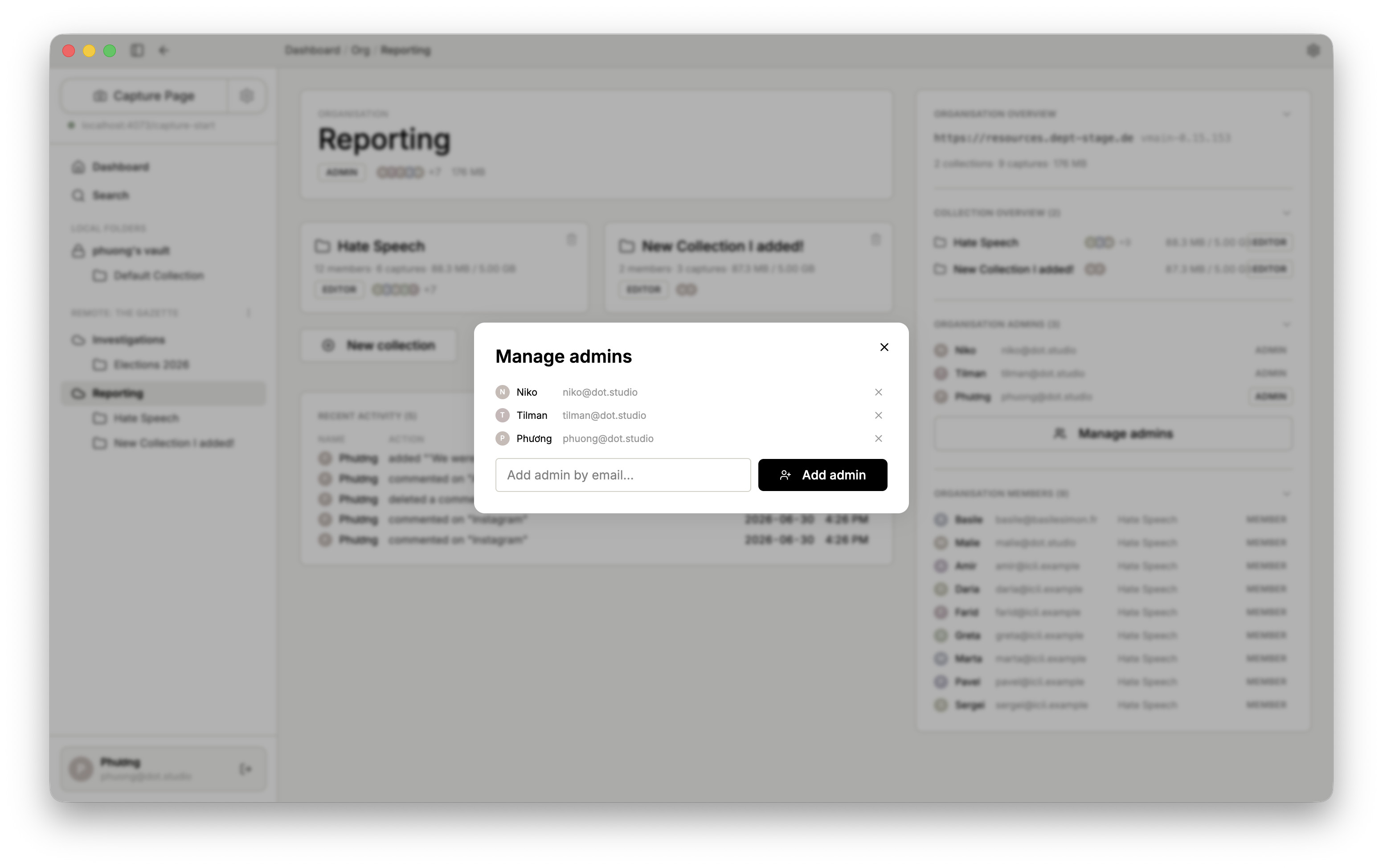Collapse the Organisation Members section

(x=1286, y=494)
